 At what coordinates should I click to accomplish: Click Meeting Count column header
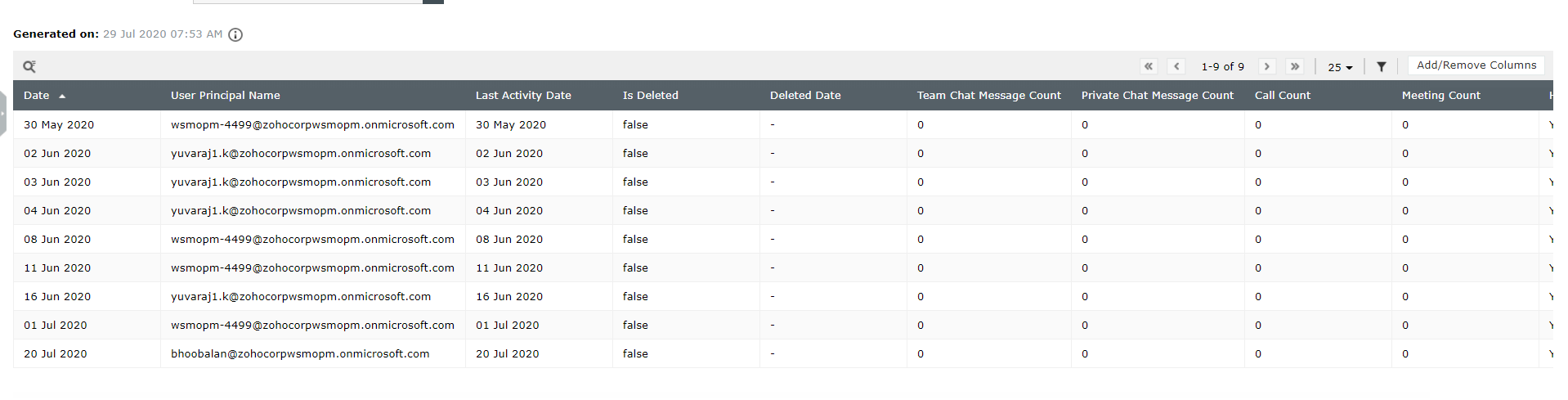(x=1440, y=96)
